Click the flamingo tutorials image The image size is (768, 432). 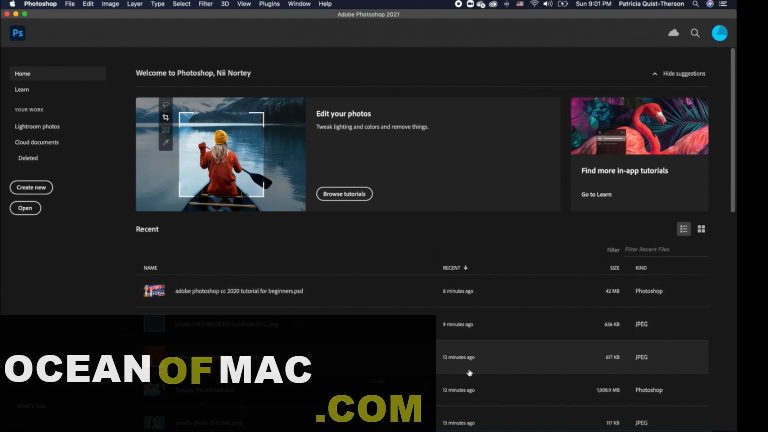(640, 126)
